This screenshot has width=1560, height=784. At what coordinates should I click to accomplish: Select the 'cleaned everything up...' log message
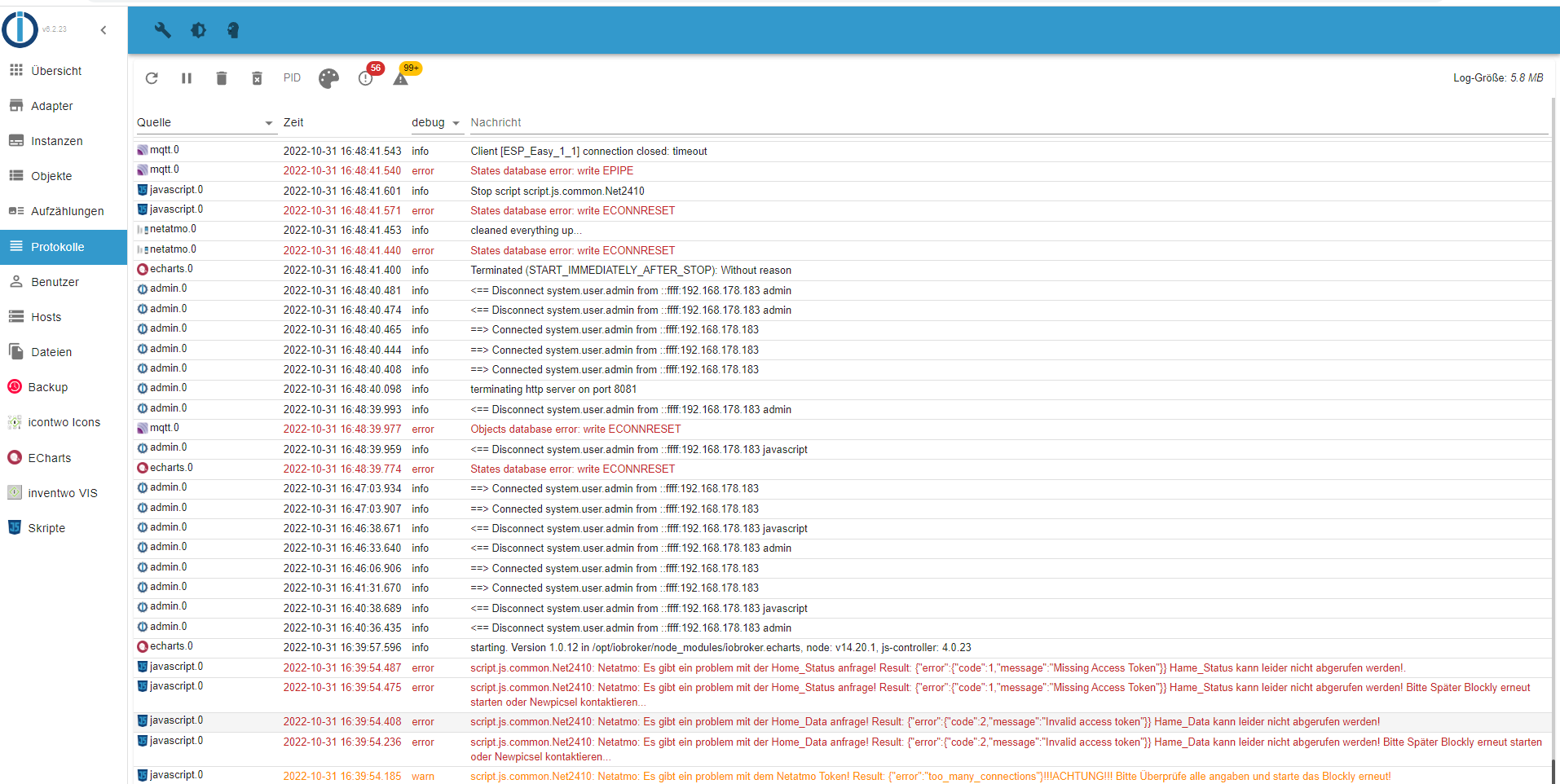tap(526, 231)
